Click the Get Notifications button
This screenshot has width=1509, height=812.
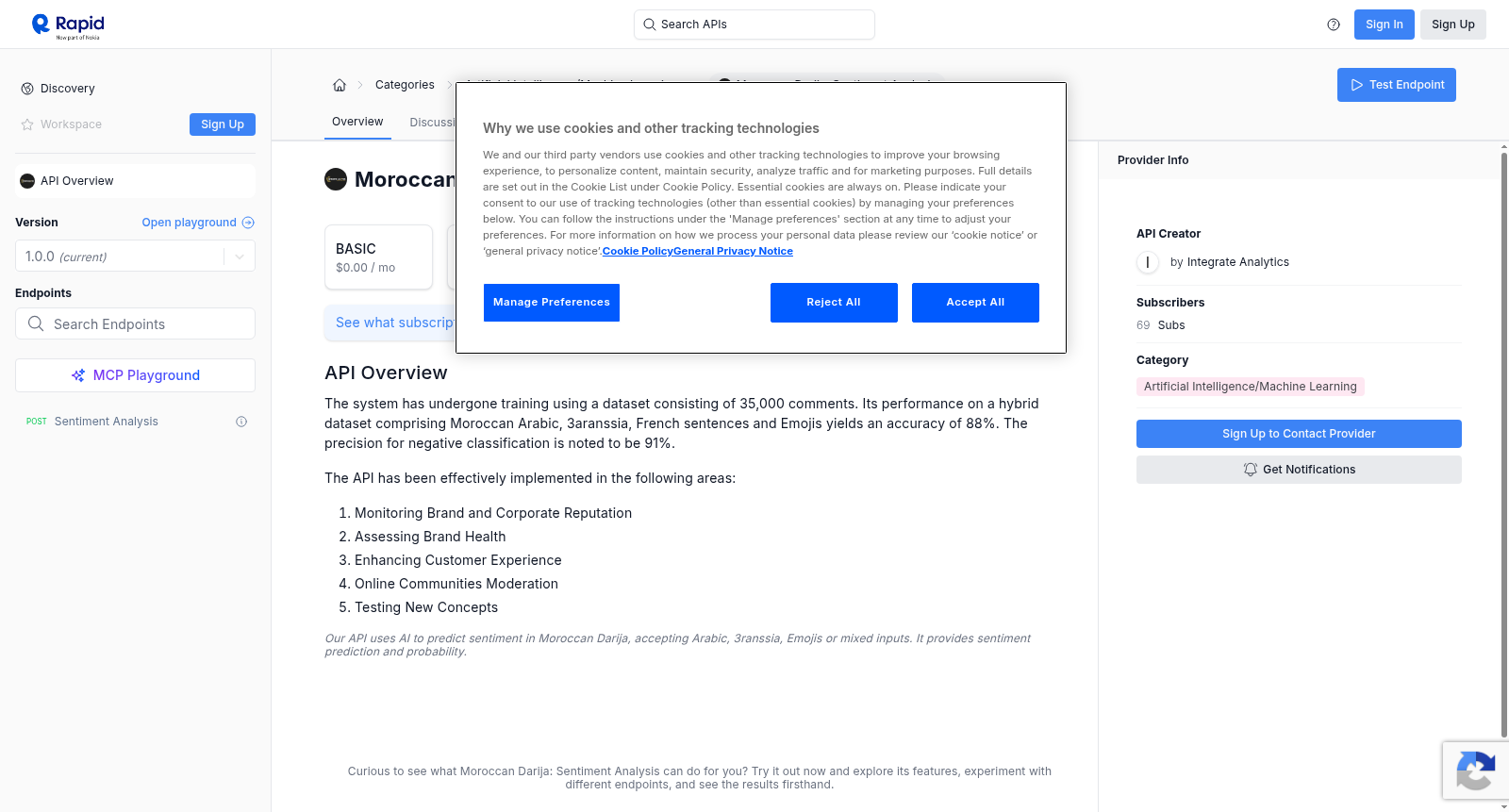click(1299, 470)
